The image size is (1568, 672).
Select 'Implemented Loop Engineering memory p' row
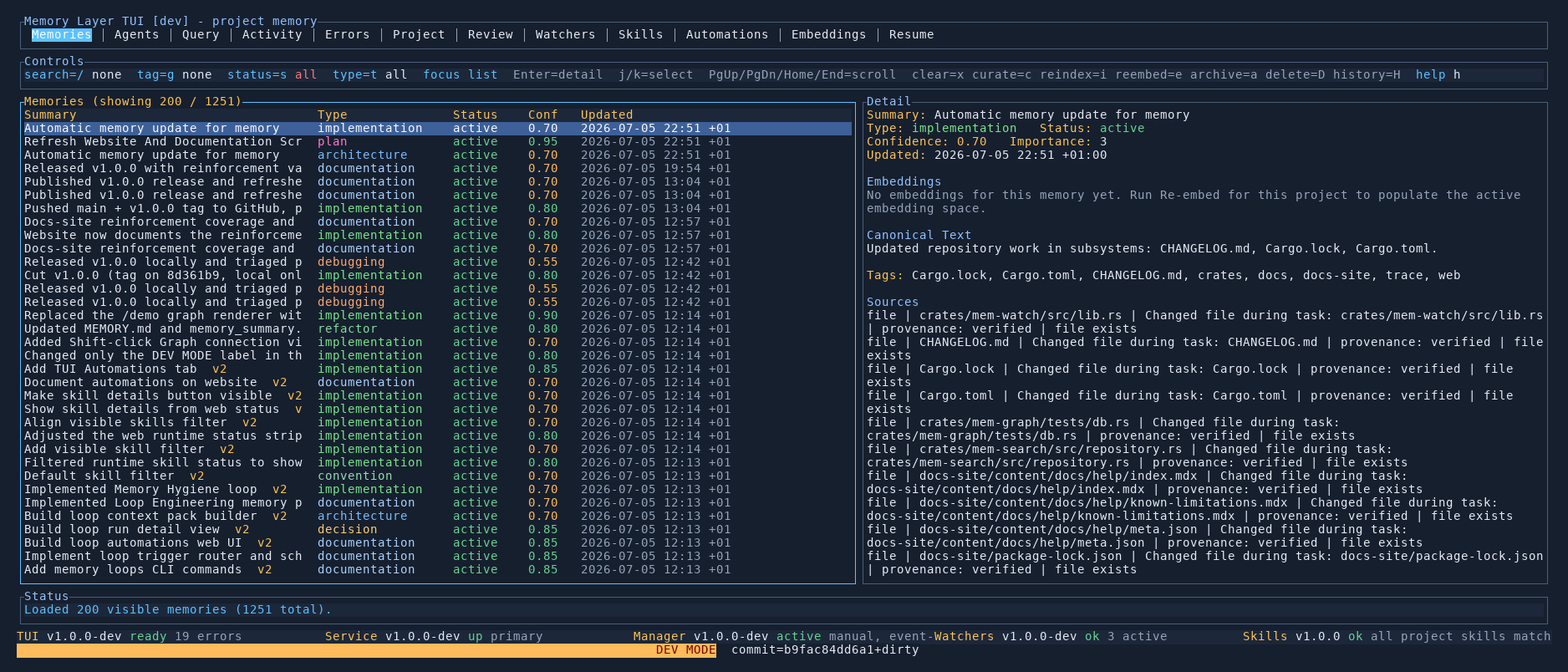click(x=437, y=502)
